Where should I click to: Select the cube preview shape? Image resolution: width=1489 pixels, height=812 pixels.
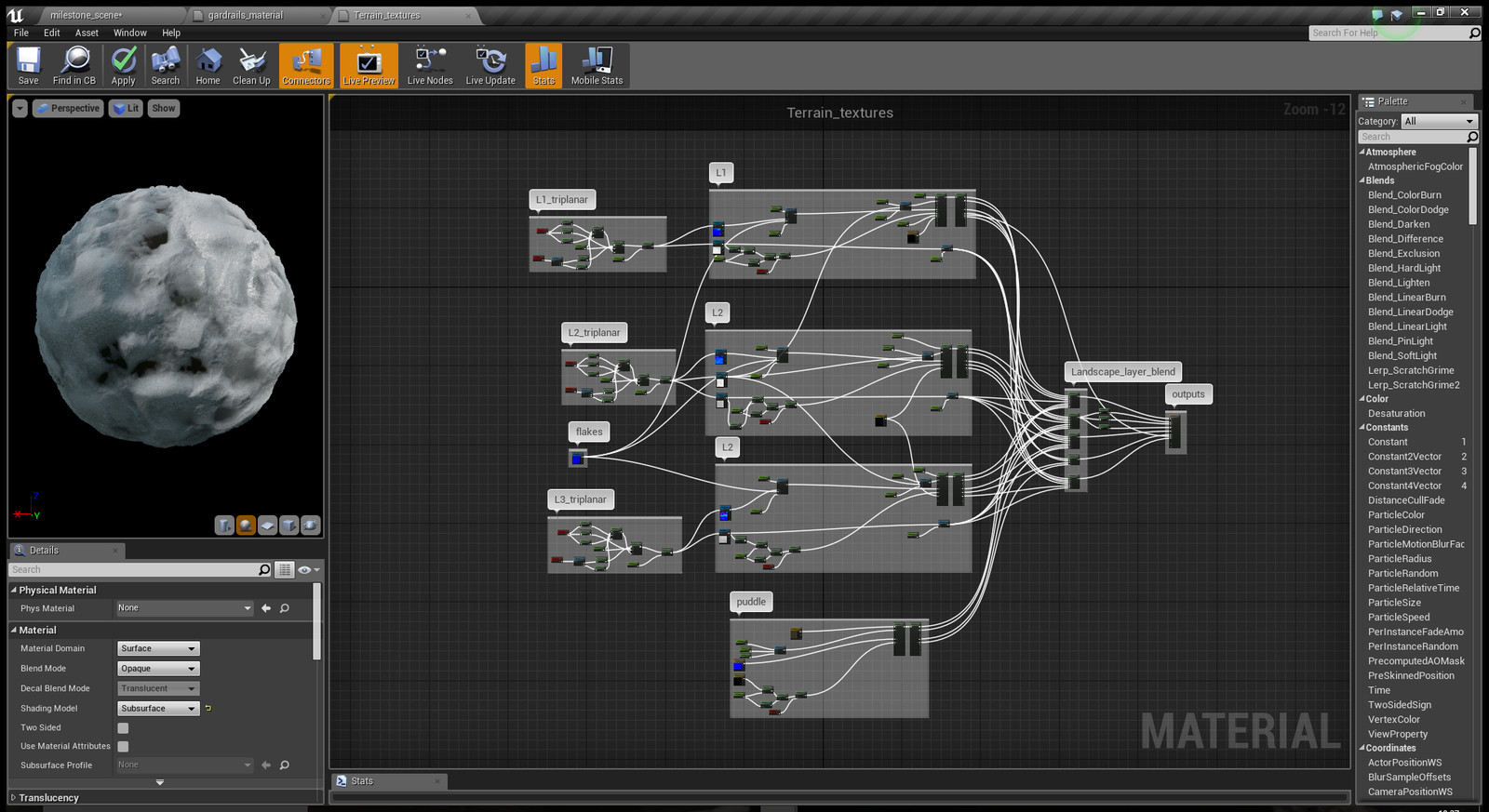[x=289, y=526]
